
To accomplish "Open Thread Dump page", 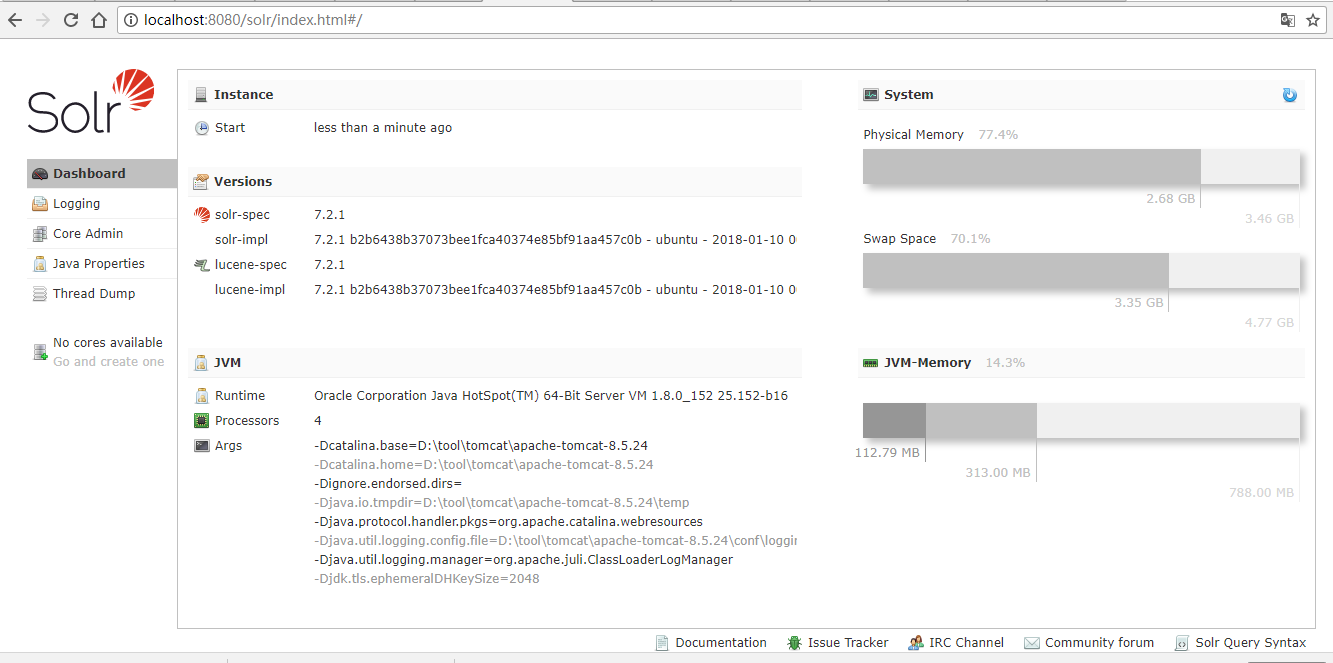I will click(102, 294).
